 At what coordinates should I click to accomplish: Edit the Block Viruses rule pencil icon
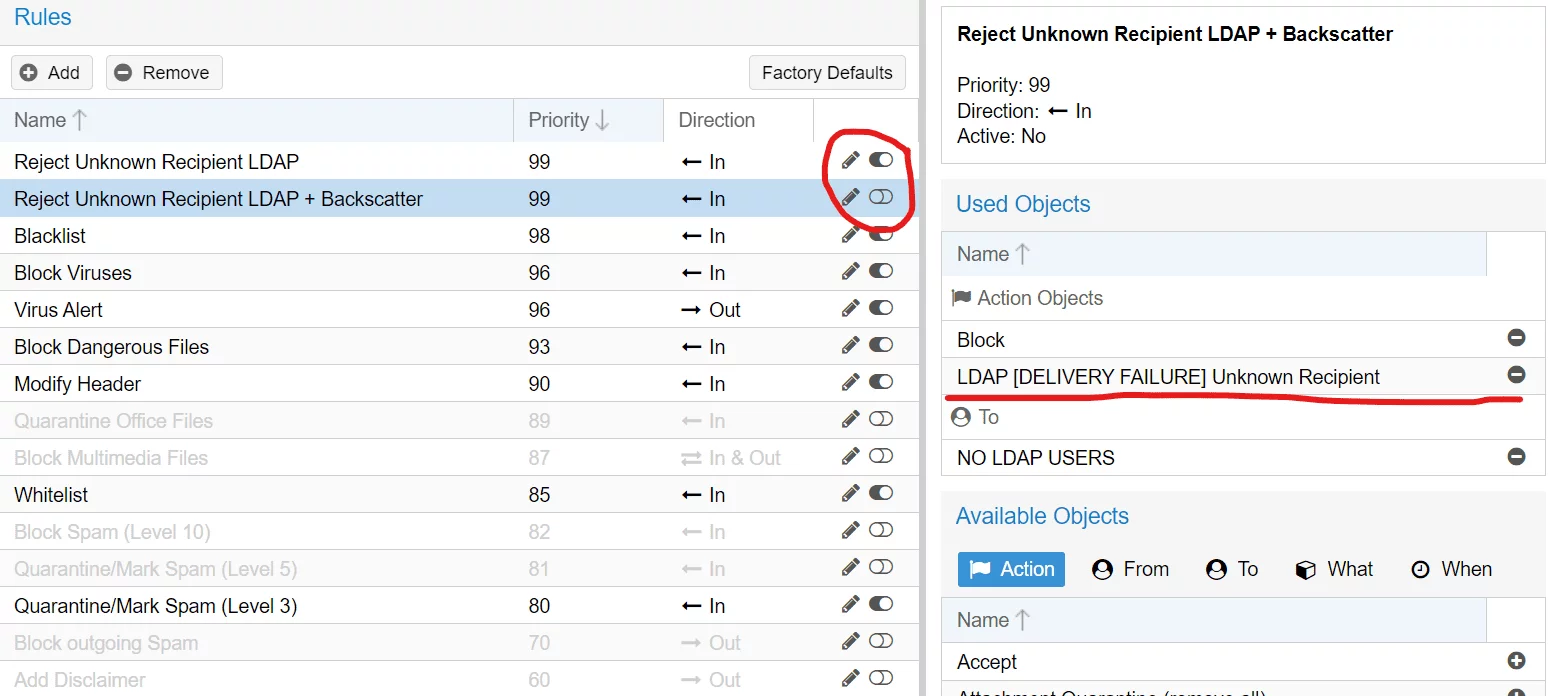850,272
